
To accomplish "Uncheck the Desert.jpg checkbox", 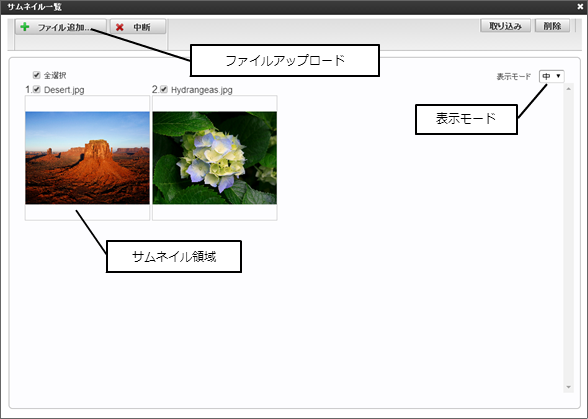I will tap(36, 89).
